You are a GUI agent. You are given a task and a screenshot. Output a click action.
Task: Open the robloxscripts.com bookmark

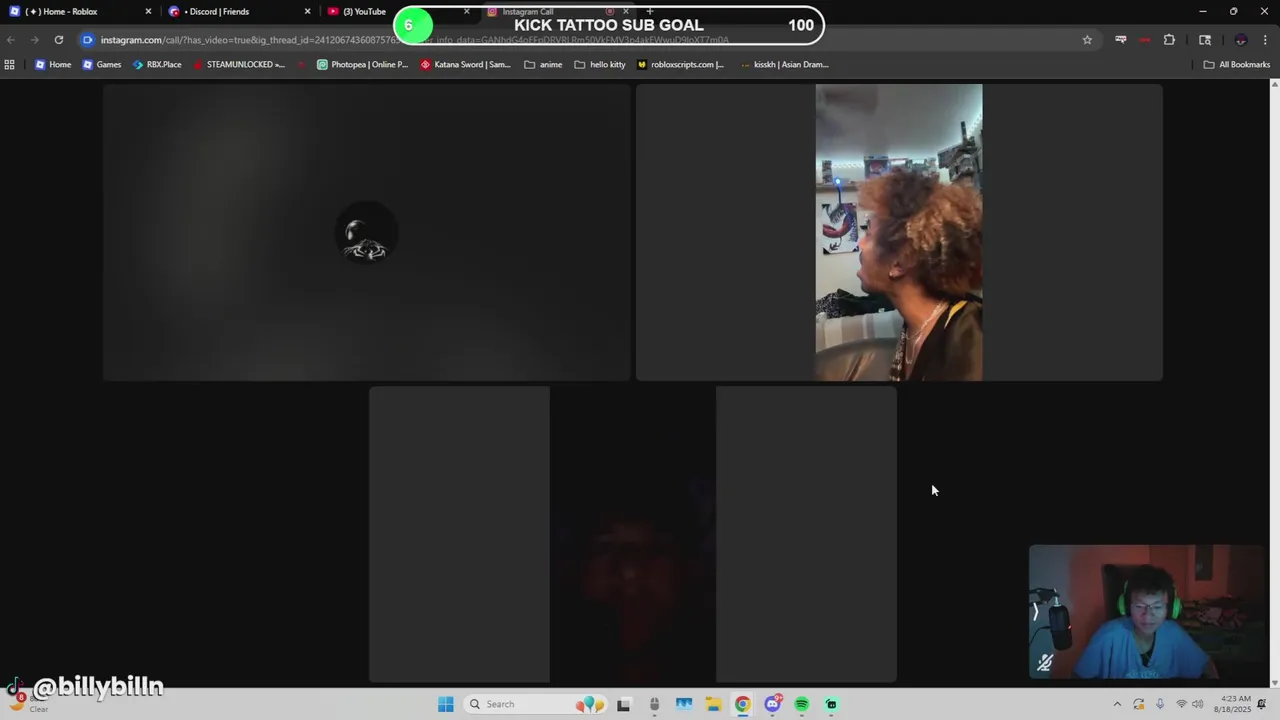[x=680, y=65]
